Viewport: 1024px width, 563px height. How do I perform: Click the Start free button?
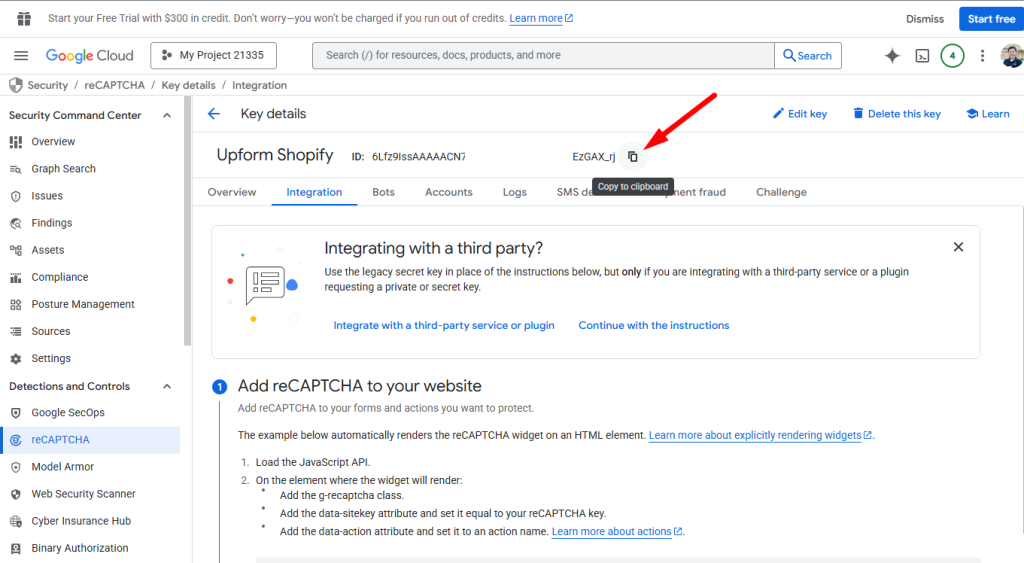[x=991, y=19]
